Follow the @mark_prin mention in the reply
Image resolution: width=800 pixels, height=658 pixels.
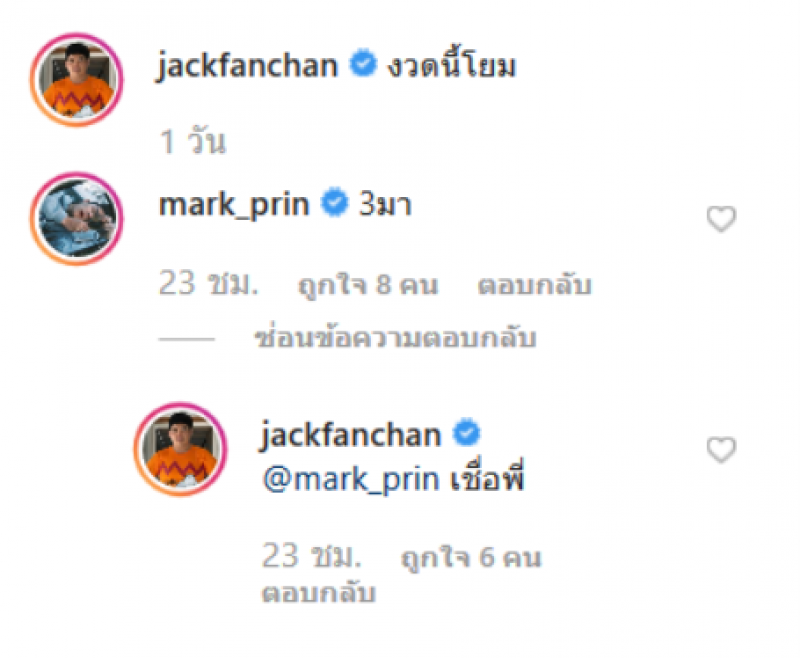coord(351,480)
